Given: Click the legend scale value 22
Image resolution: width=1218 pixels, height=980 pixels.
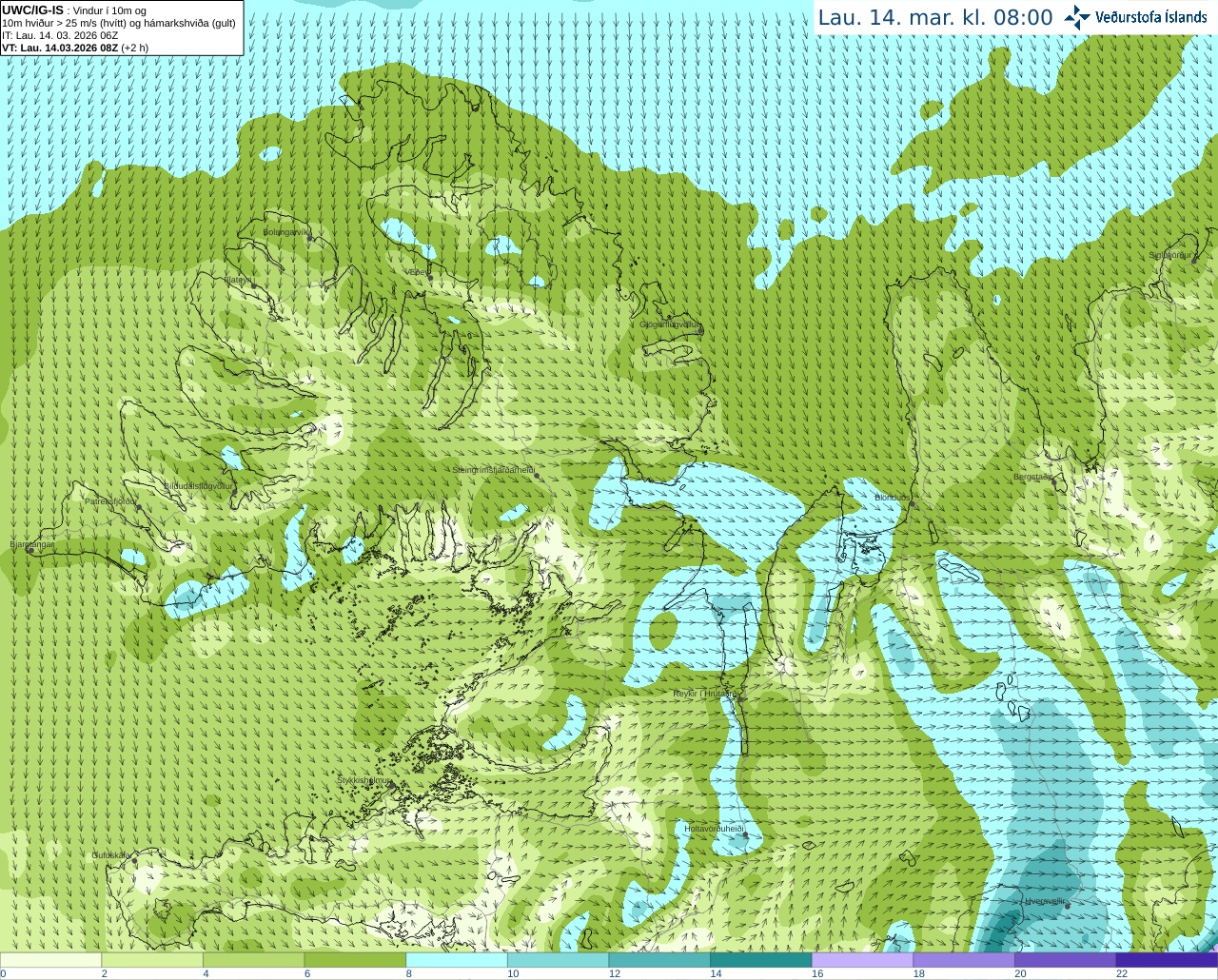Looking at the screenshot, I should [1122, 973].
